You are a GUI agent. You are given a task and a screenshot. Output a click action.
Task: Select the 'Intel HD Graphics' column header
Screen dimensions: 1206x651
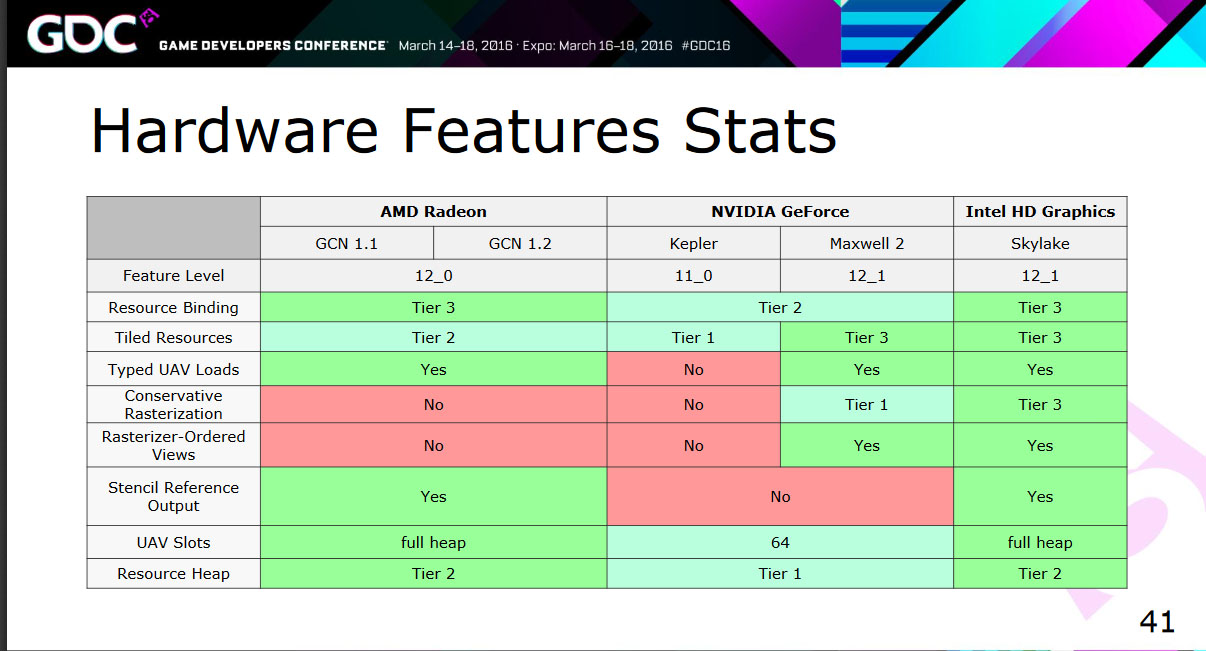coord(1040,212)
